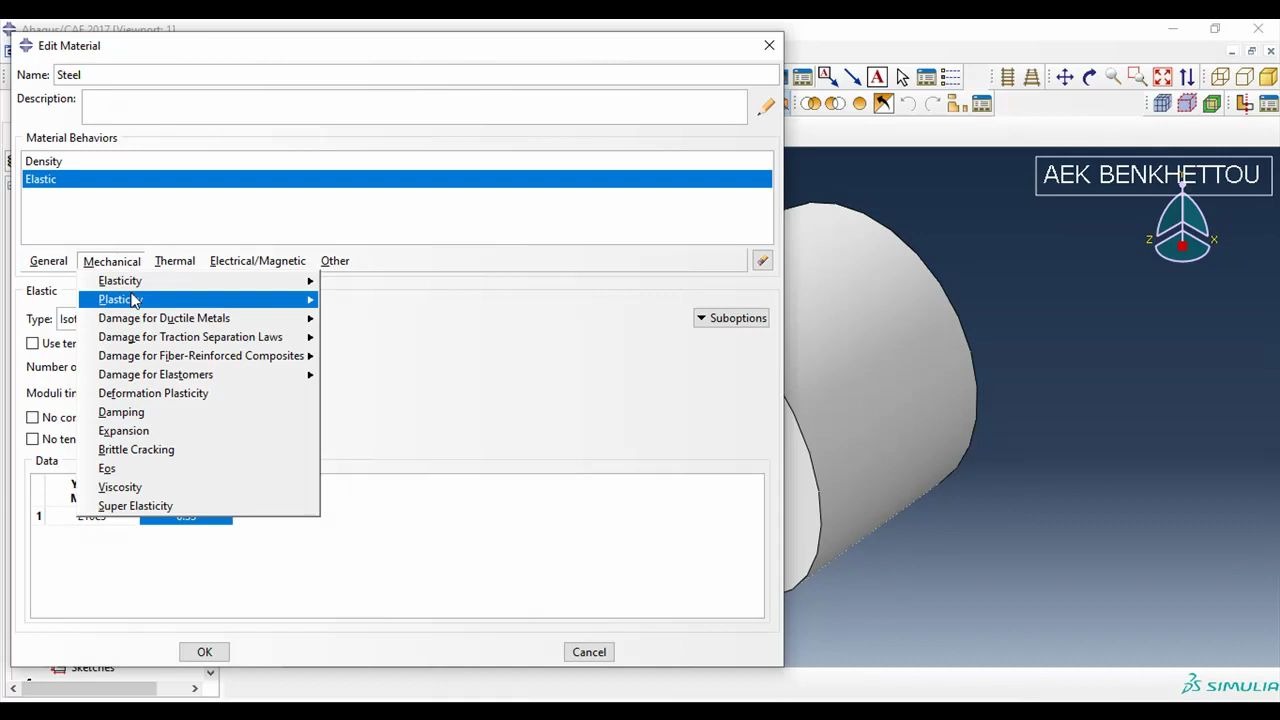Screen dimensions: 1280x720
Task: Click the Cycle Views up-down arrows icon
Action: pos(1187,77)
